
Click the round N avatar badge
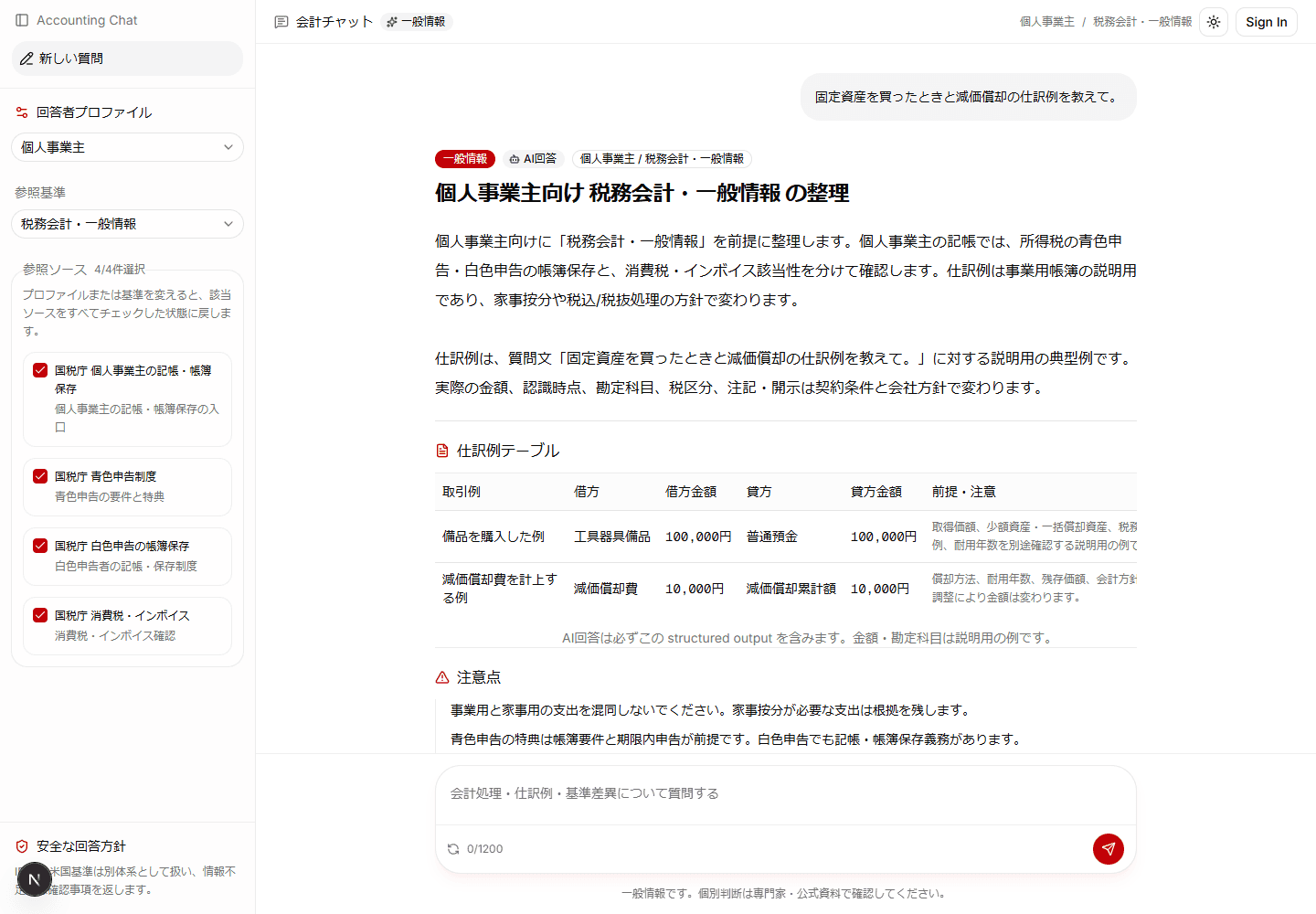tap(34, 879)
